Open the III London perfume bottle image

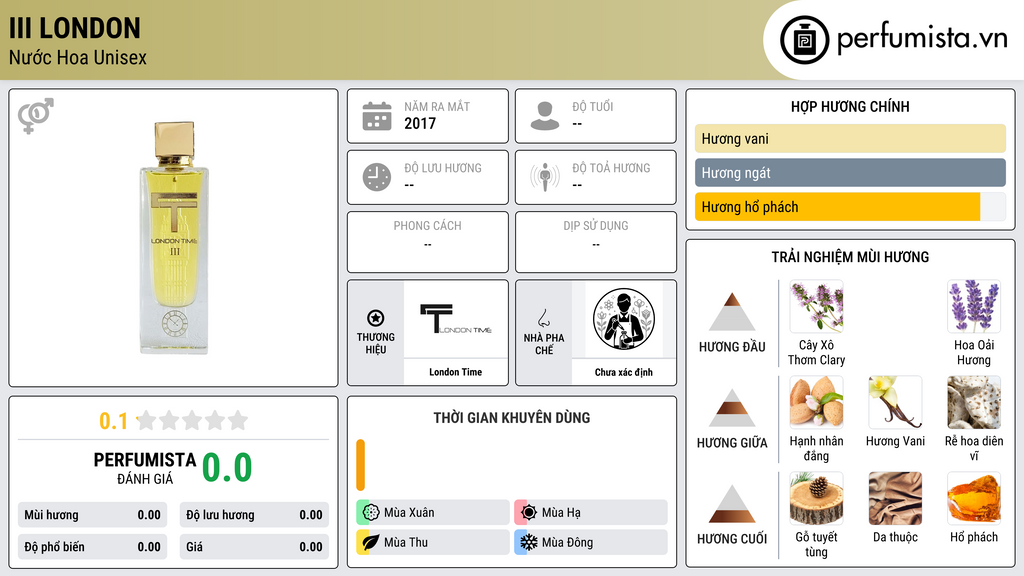[174, 238]
